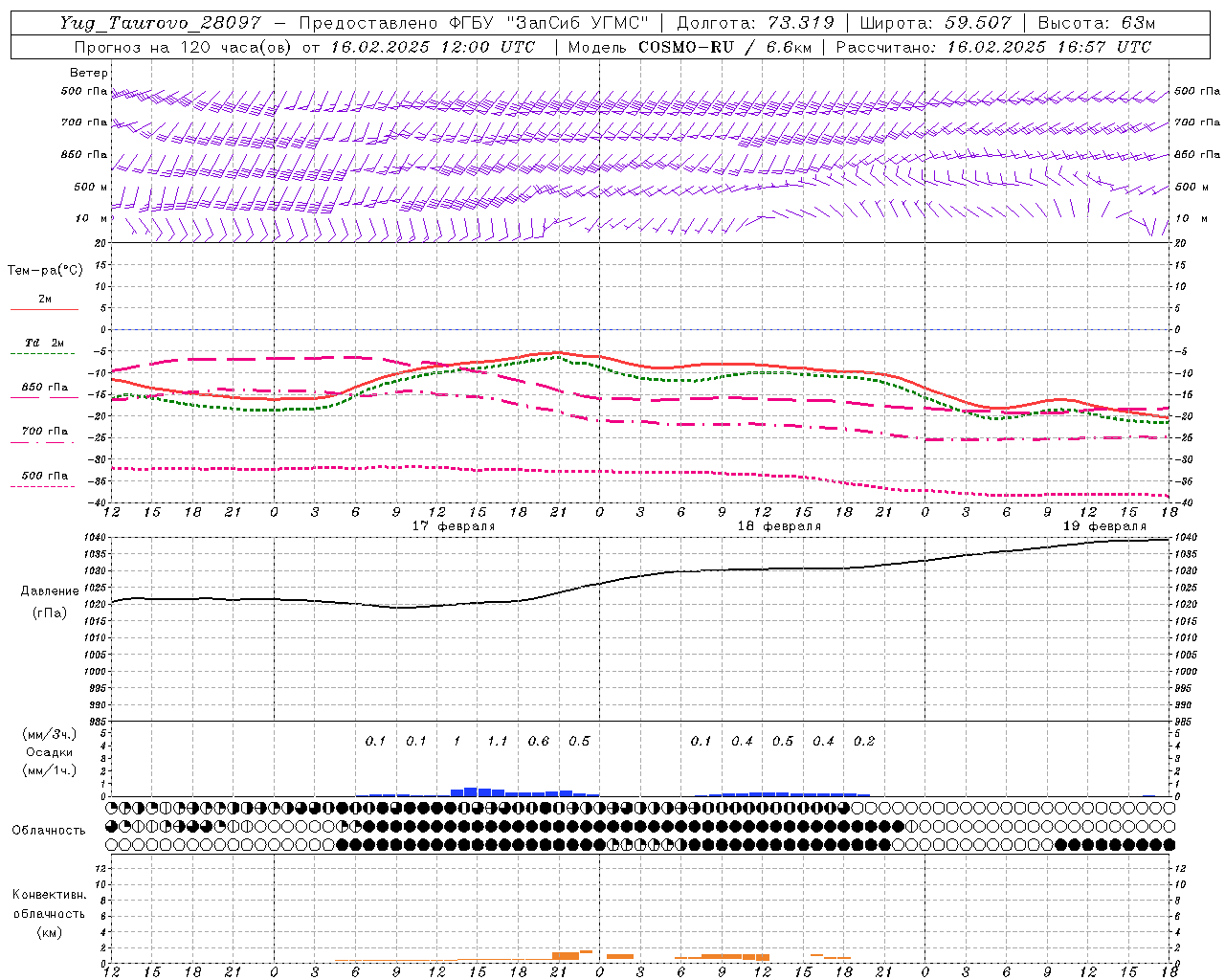Click the date label '18 февраля'

779,526
